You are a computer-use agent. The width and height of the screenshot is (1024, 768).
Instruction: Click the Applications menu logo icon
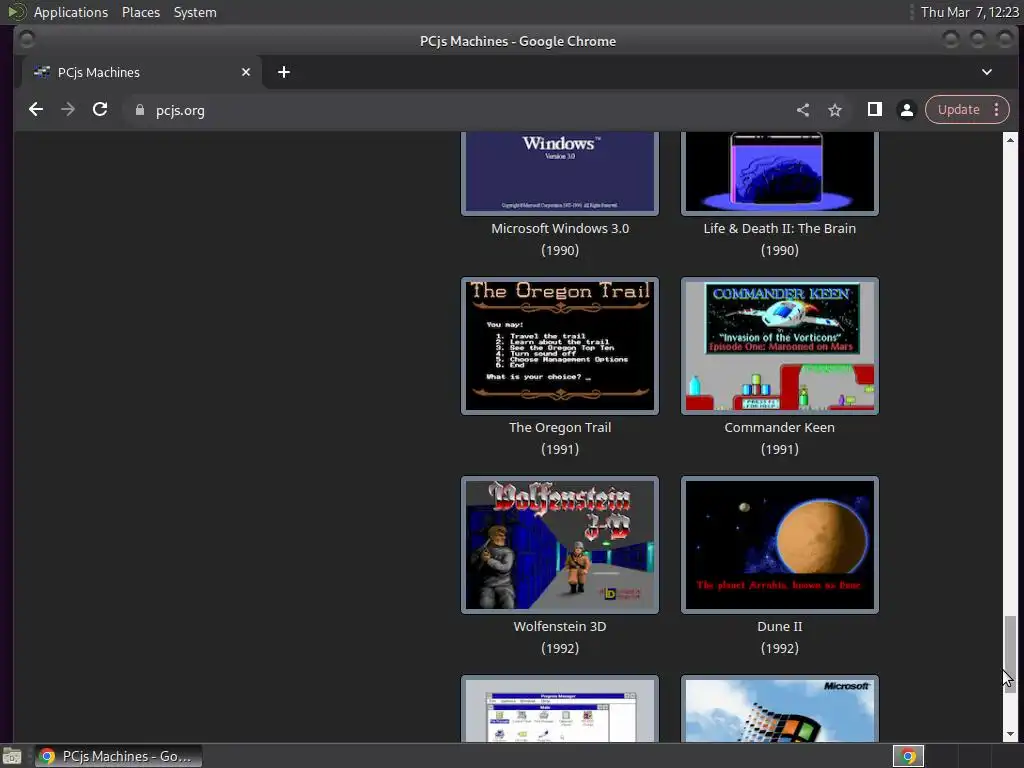(x=16, y=12)
